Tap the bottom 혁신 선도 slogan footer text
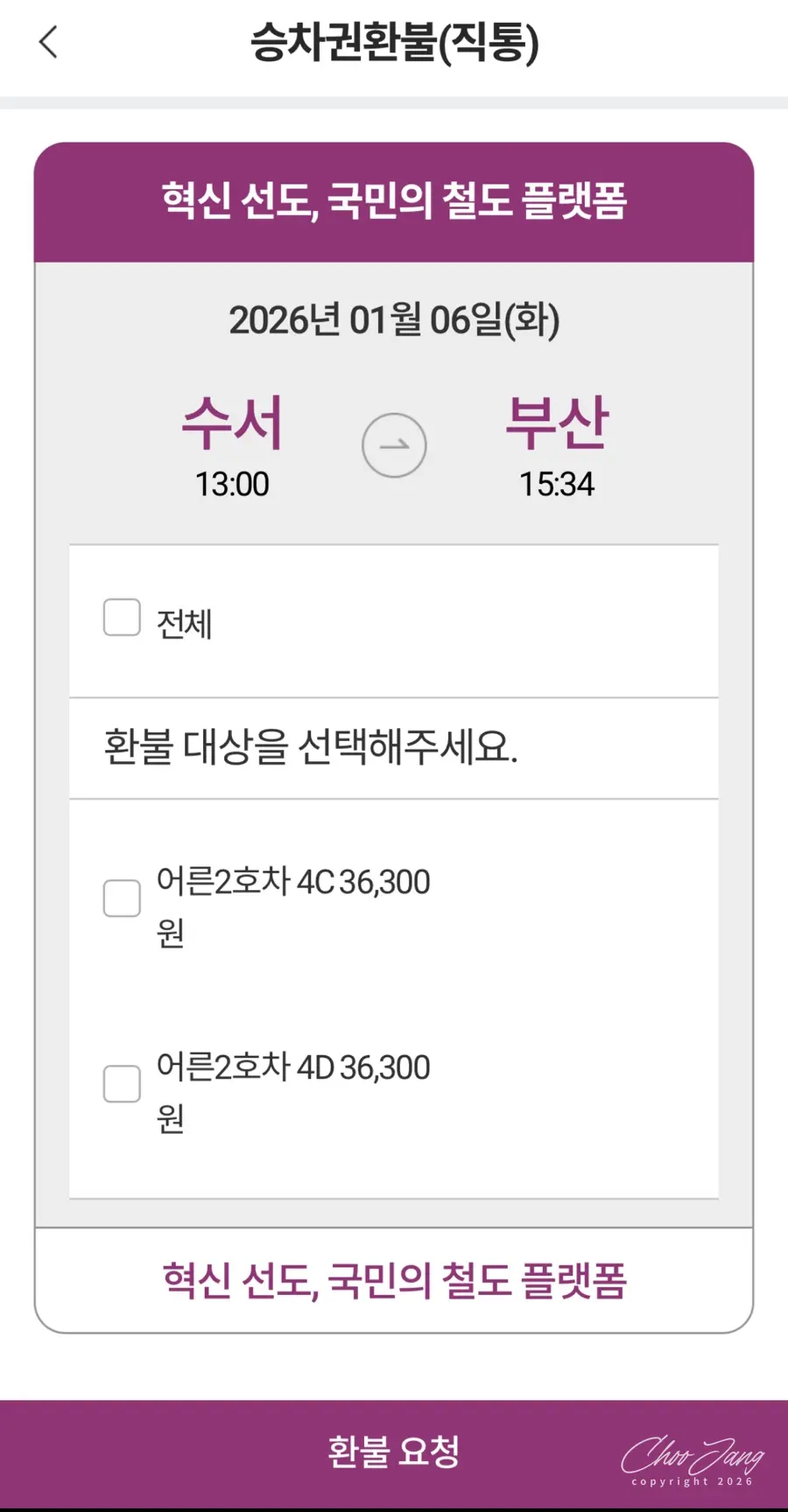 tap(394, 1281)
